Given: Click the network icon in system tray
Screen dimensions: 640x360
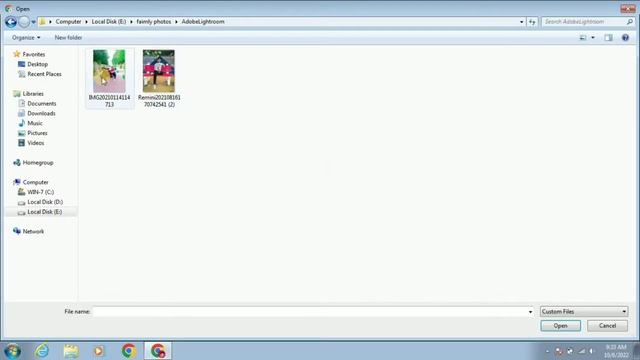Looking at the screenshot, I should [582, 351].
